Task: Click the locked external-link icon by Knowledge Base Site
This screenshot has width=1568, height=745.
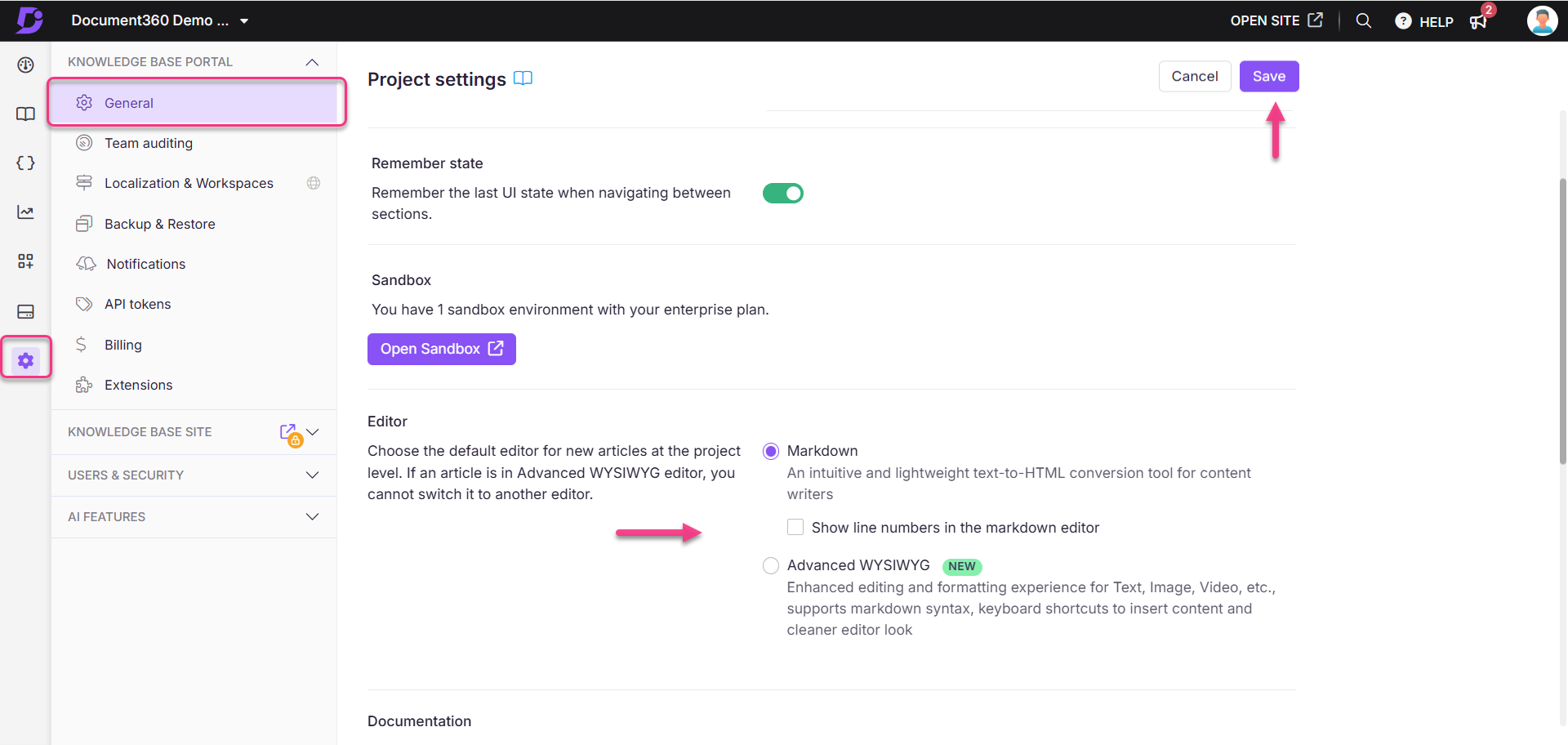Action: [x=291, y=434]
